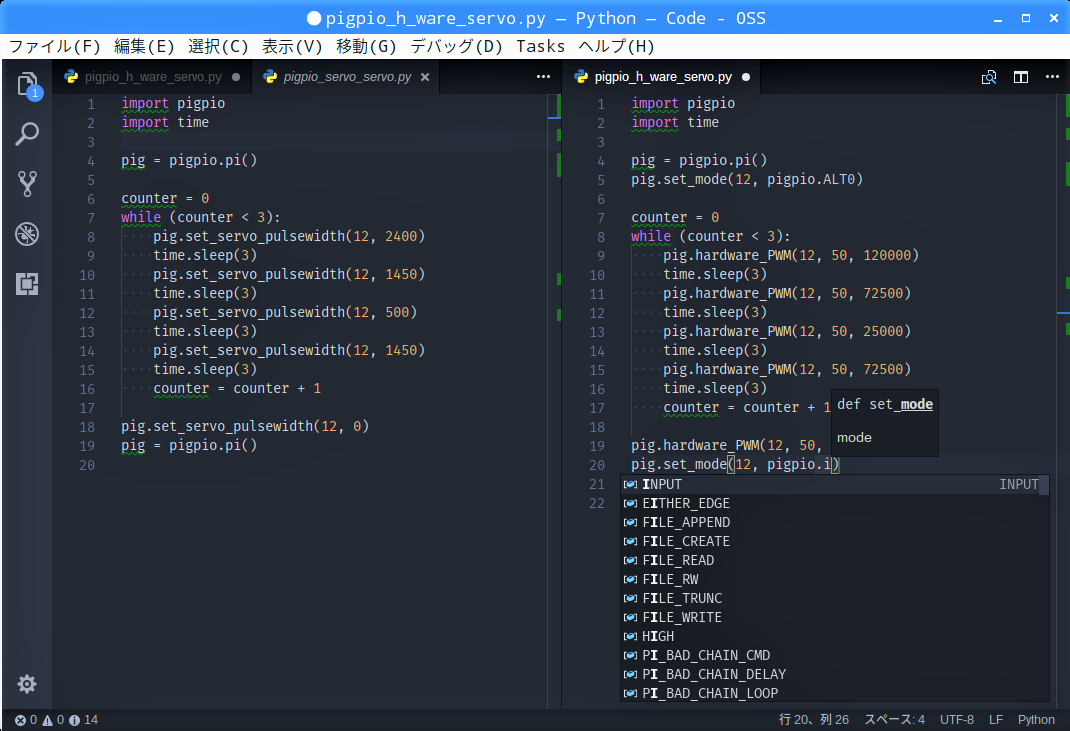Click the left editor overview ruler scrollbar
Viewport: 1070px width, 731px height.
point(554,401)
